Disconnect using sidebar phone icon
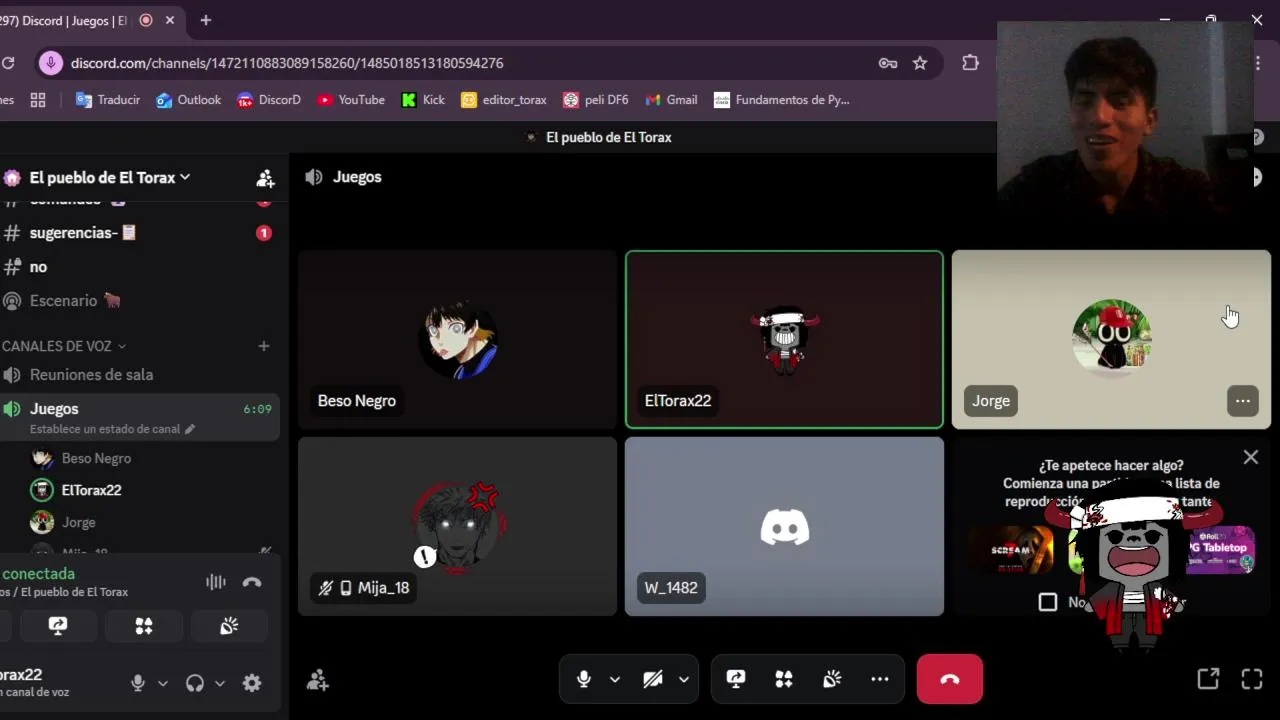 252,582
